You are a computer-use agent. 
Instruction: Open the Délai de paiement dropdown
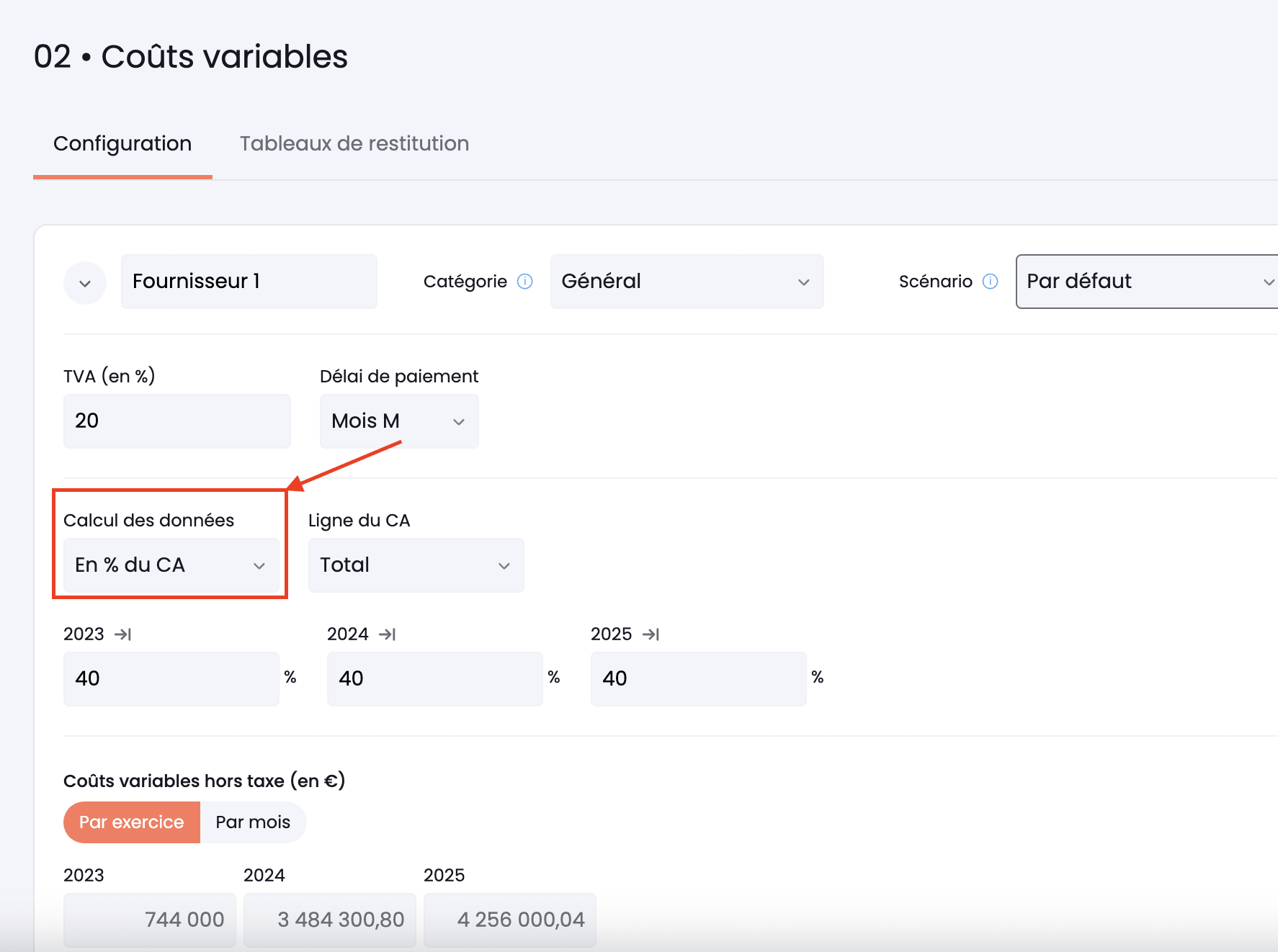pyautogui.click(x=399, y=421)
